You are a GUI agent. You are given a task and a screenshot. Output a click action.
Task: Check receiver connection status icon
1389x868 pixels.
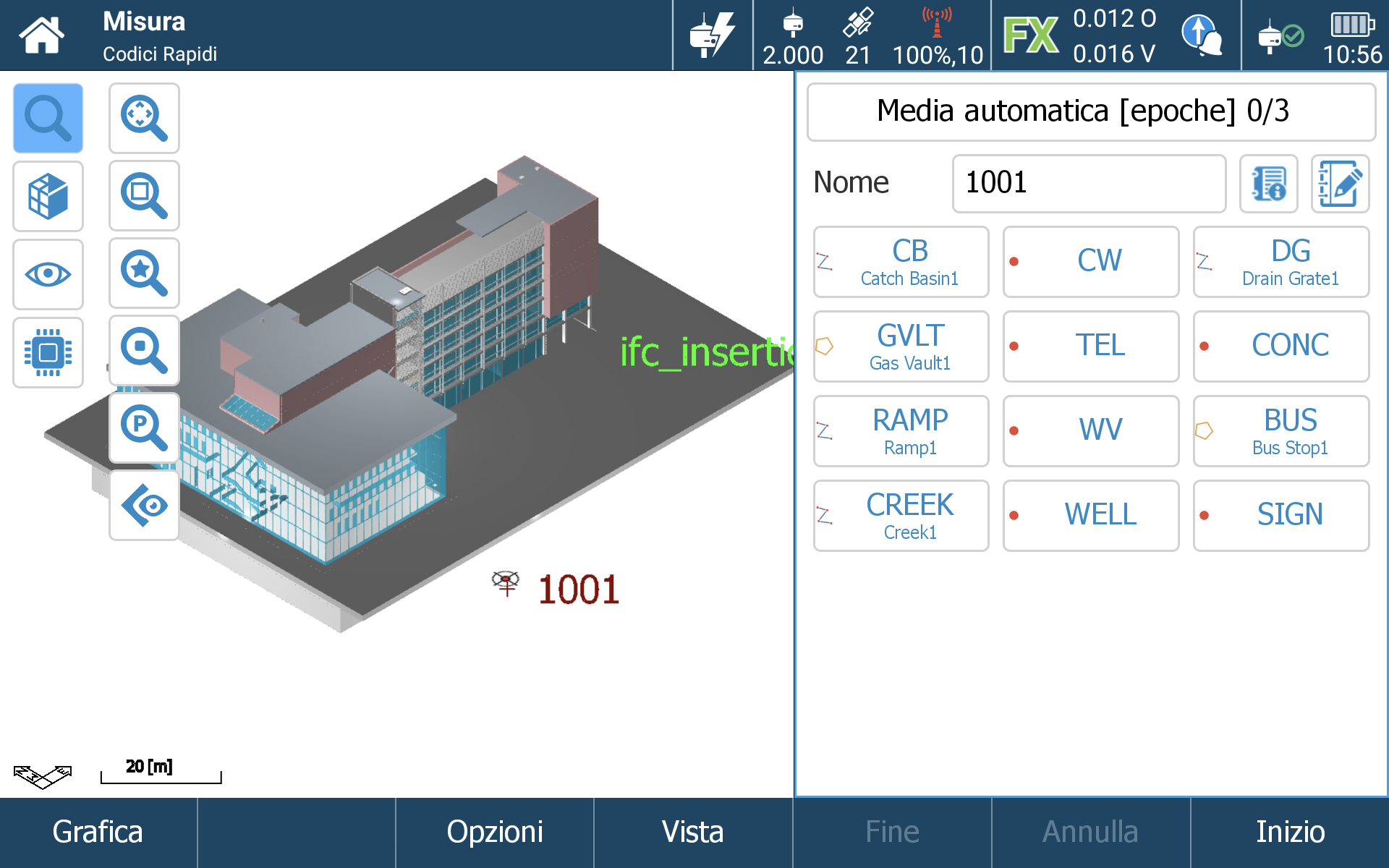(1280, 36)
